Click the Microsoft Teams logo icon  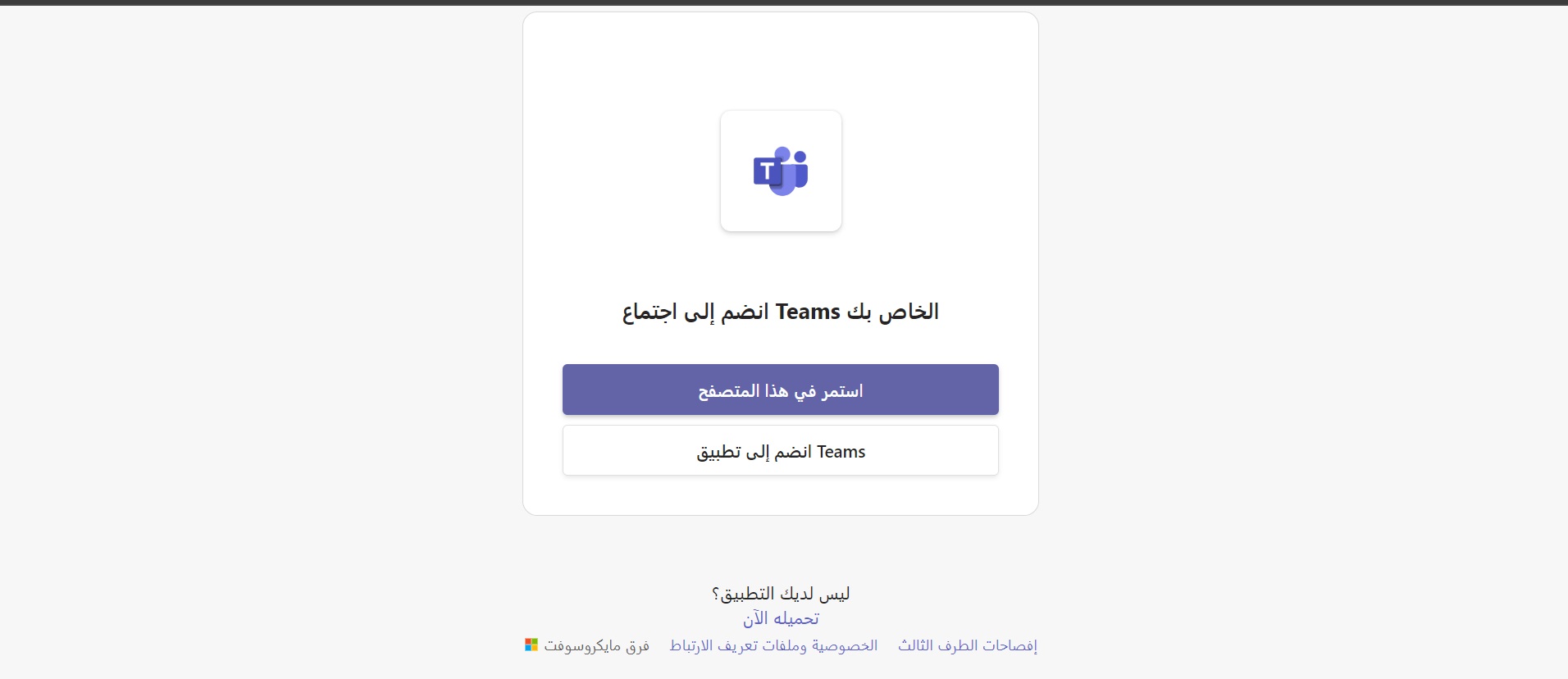(x=781, y=171)
